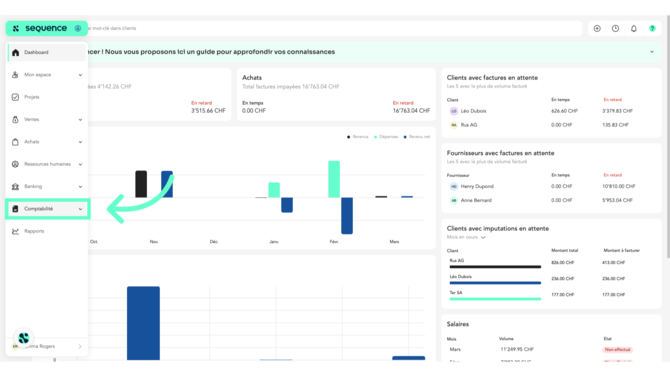Click the 11'249.95 CHF salary volume
This screenshot has height=377, width=670.
tap(517, 350)
